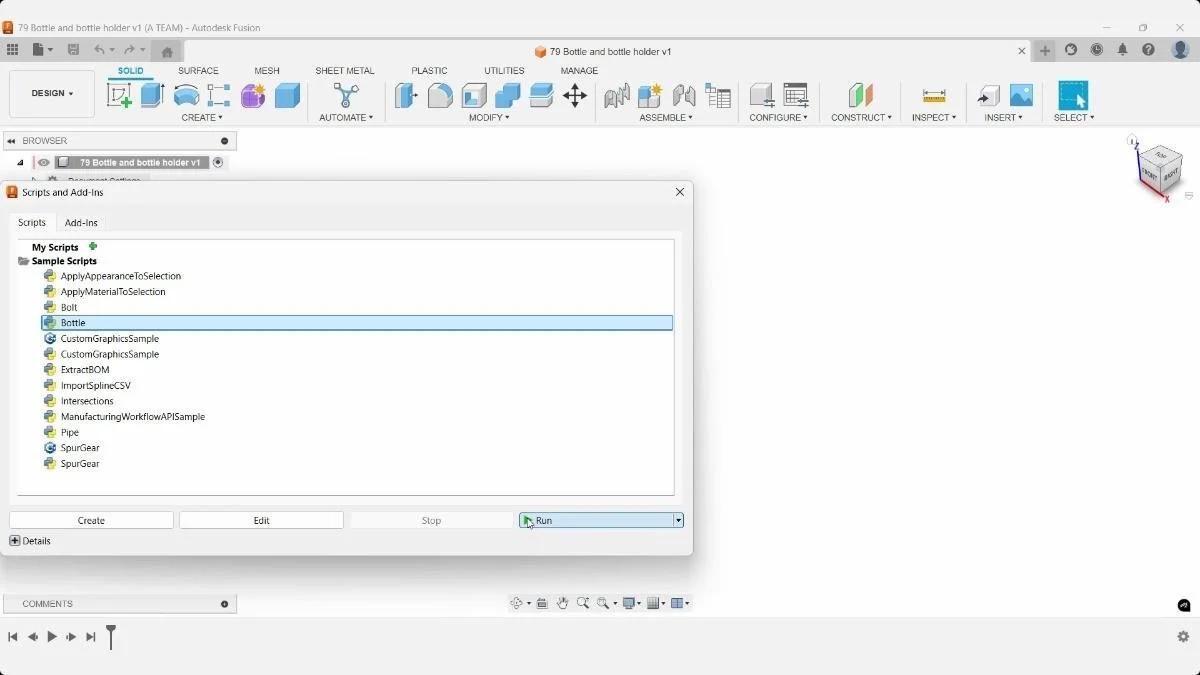Open the notifications bell
1200x675 pixels.
pyautogui.click(x=1123, y=50)
